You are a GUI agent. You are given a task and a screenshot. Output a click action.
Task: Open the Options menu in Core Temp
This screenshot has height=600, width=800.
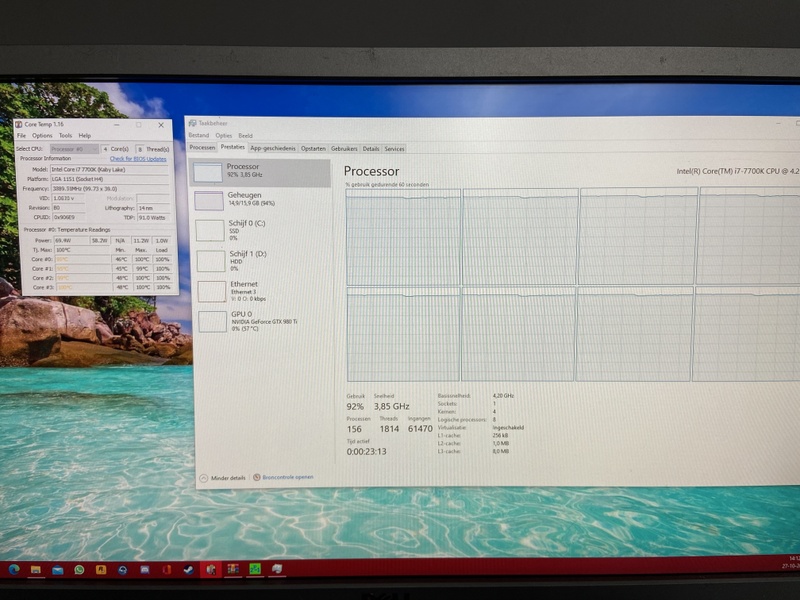click(42, 136)
